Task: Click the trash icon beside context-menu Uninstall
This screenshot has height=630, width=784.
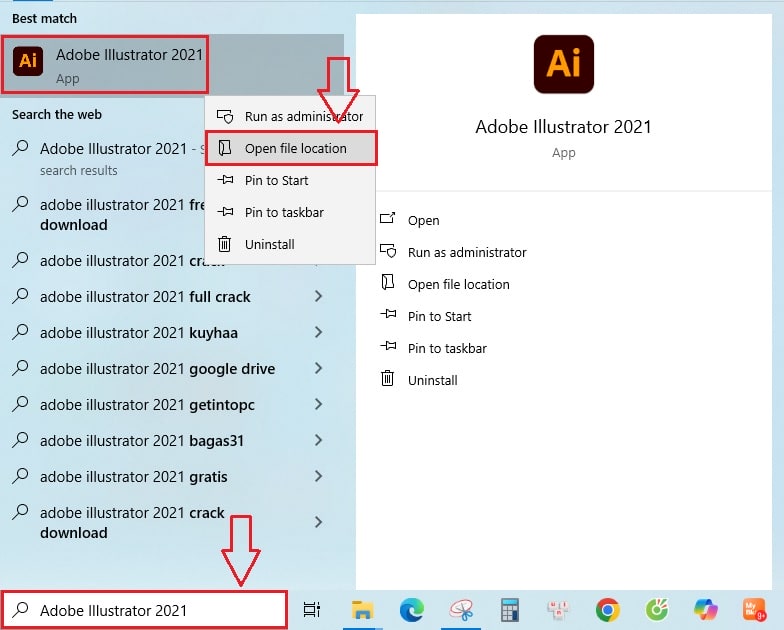Action: pyautogui.click(x=224, y=244)
